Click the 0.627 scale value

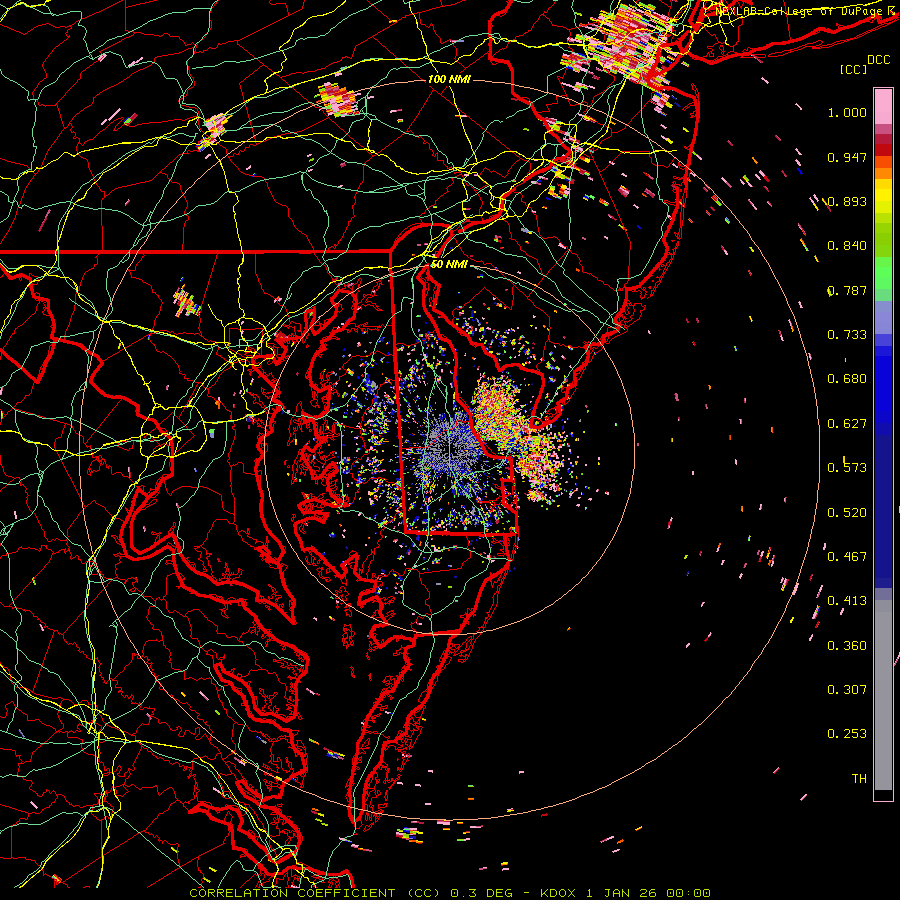coord(847,424)
